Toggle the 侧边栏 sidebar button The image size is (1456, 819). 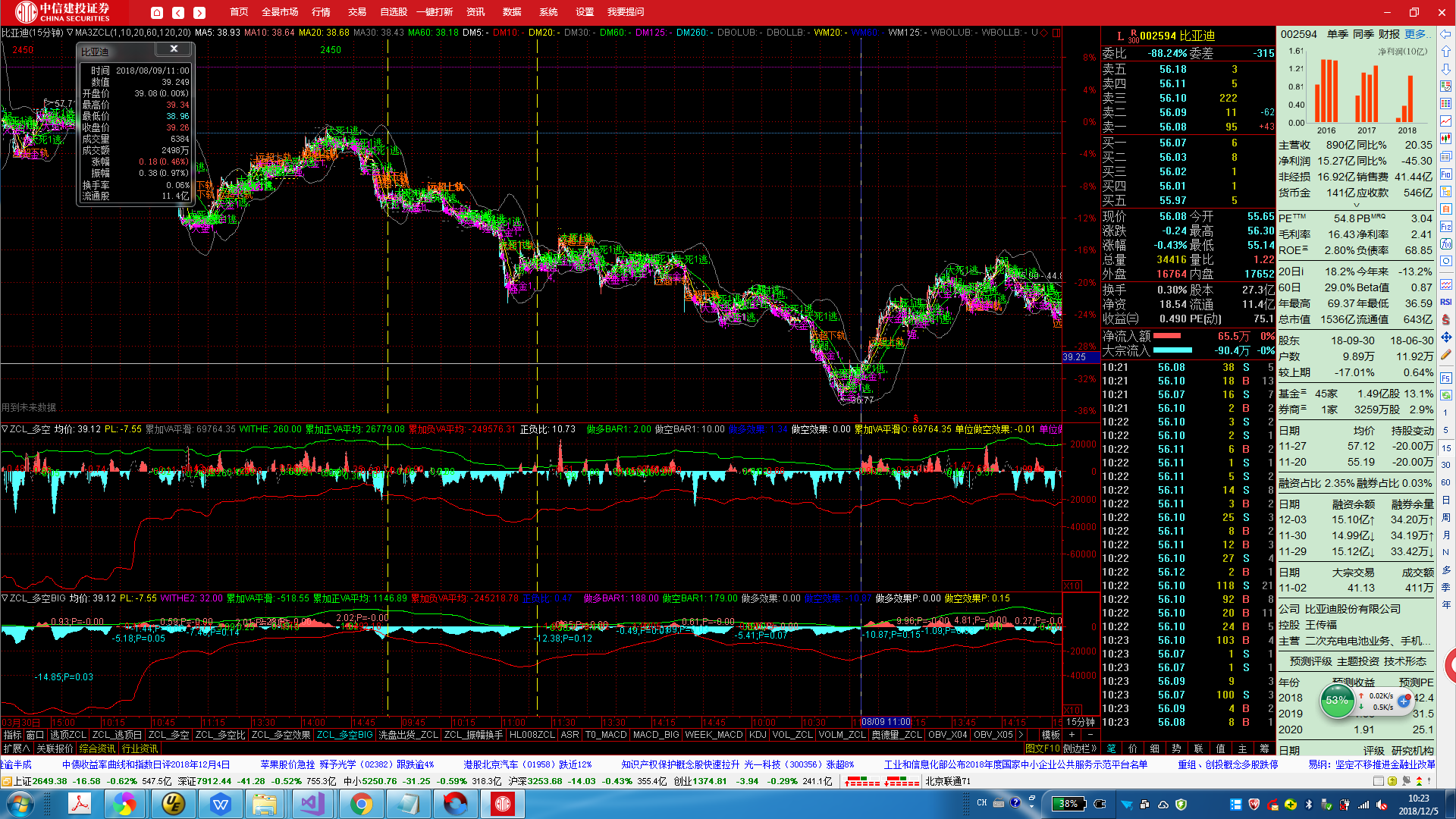point(1080,748)
